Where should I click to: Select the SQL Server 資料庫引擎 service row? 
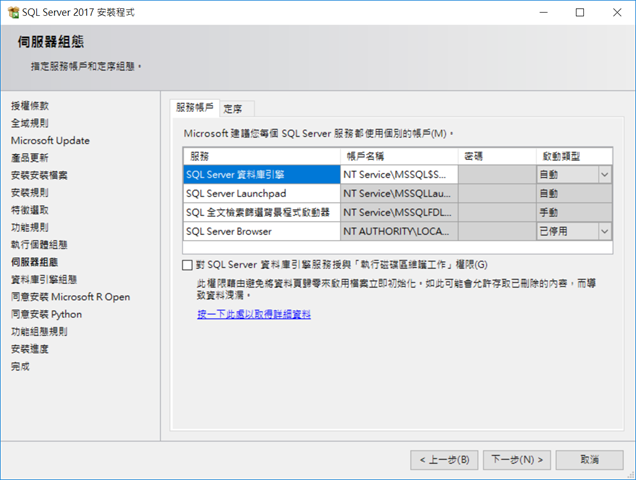click(x=262, y=174)
